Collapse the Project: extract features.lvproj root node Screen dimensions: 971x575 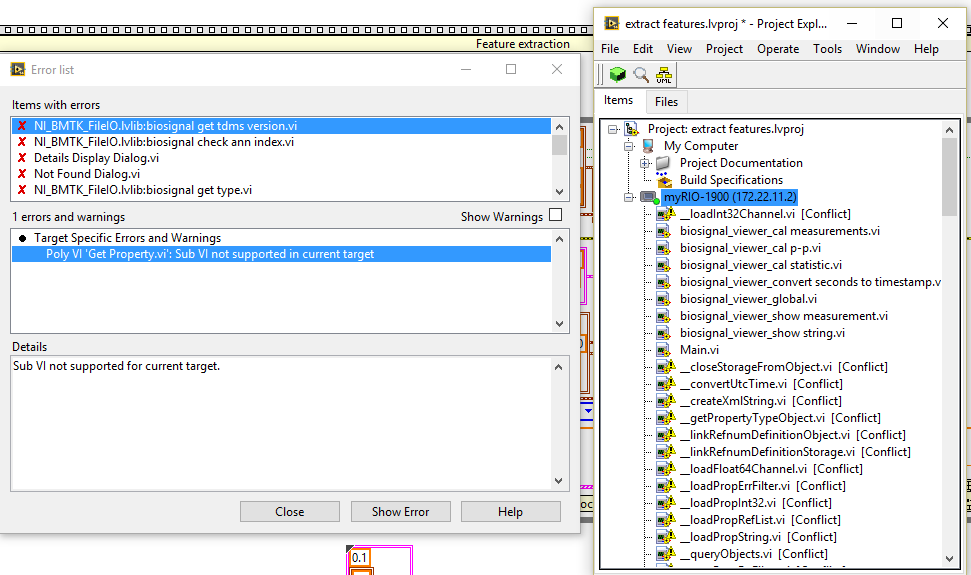[x=612, y=129]
